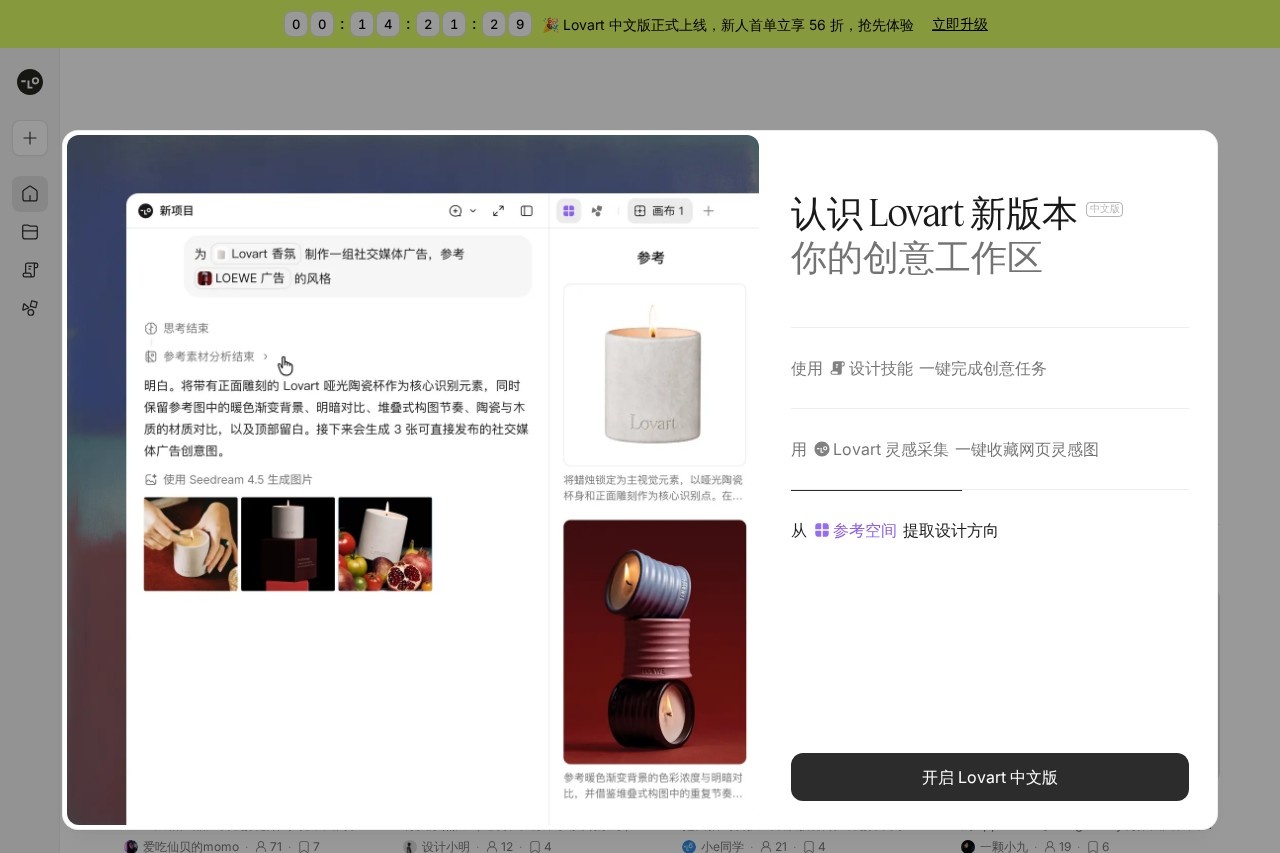Click the Lovart logo in the sidebar
The width and height of the screenshot is (1280, 853).
30,83
